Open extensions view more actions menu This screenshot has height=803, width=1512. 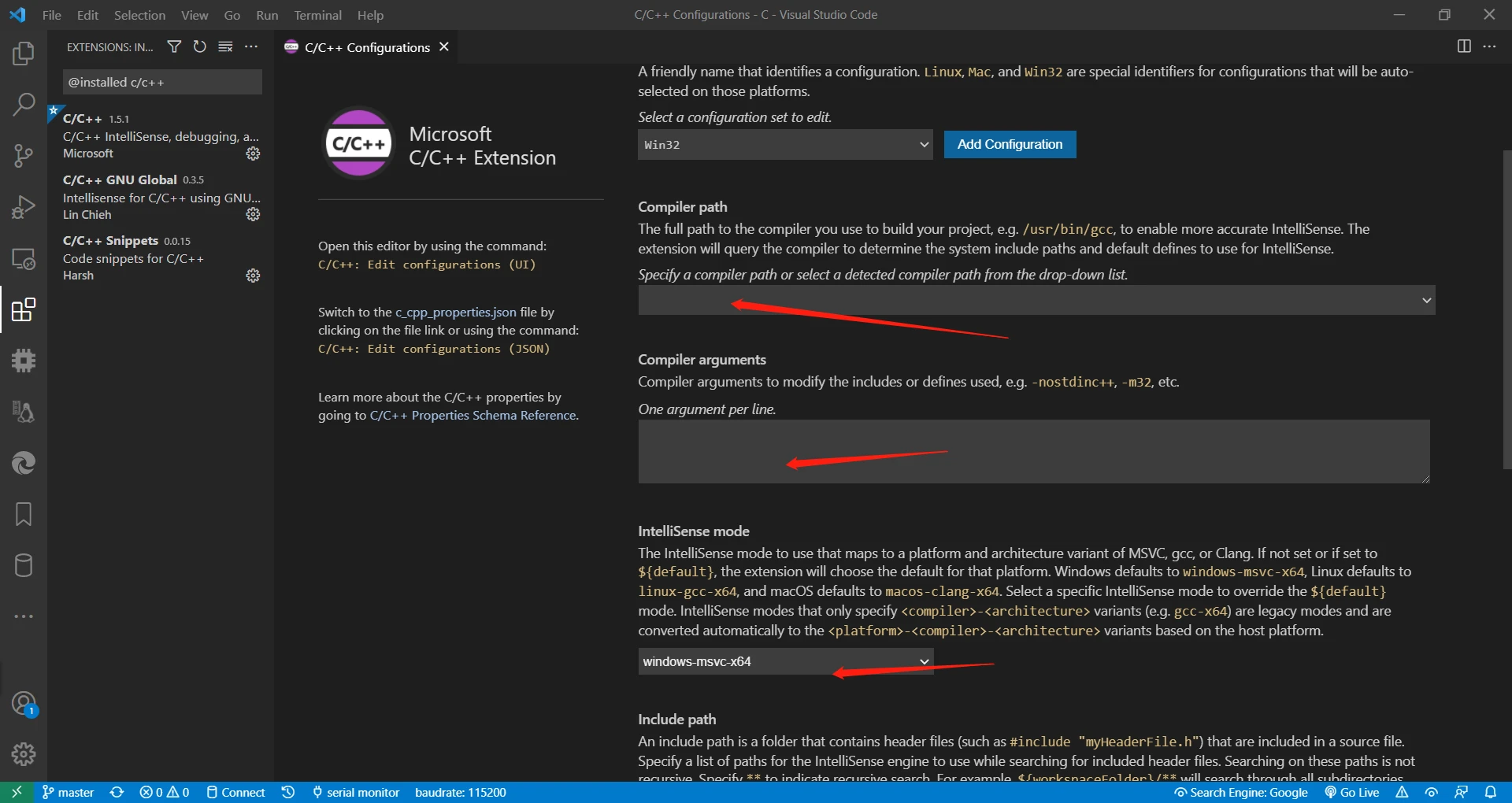pyautogui.click(x=251, y=47)
